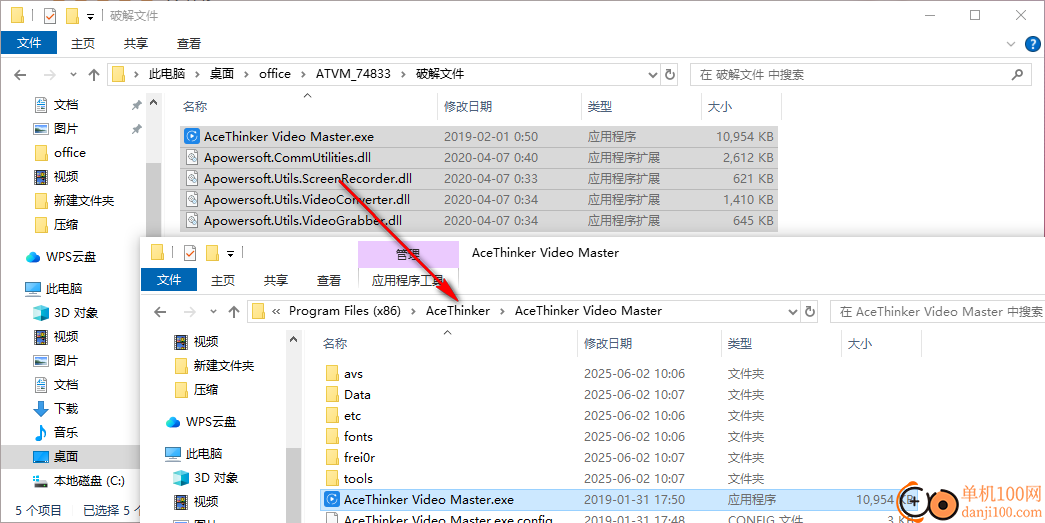Open quick access toolbar dropdown in 破解文件 window

91,16
